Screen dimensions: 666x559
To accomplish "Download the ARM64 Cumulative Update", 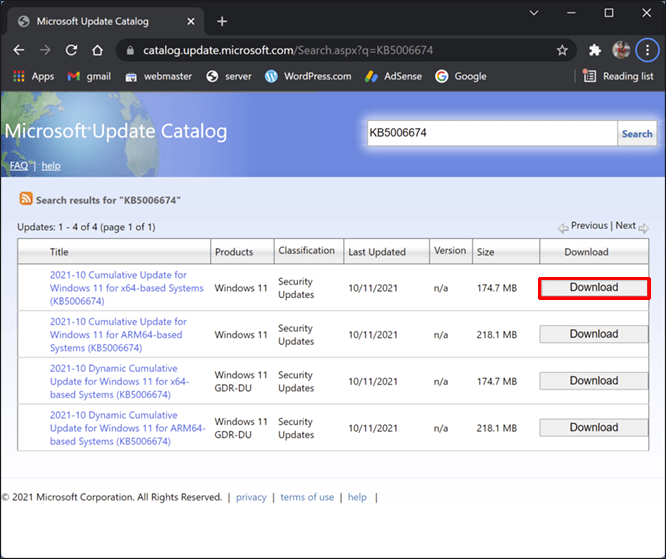I will (x=594, y=334).
